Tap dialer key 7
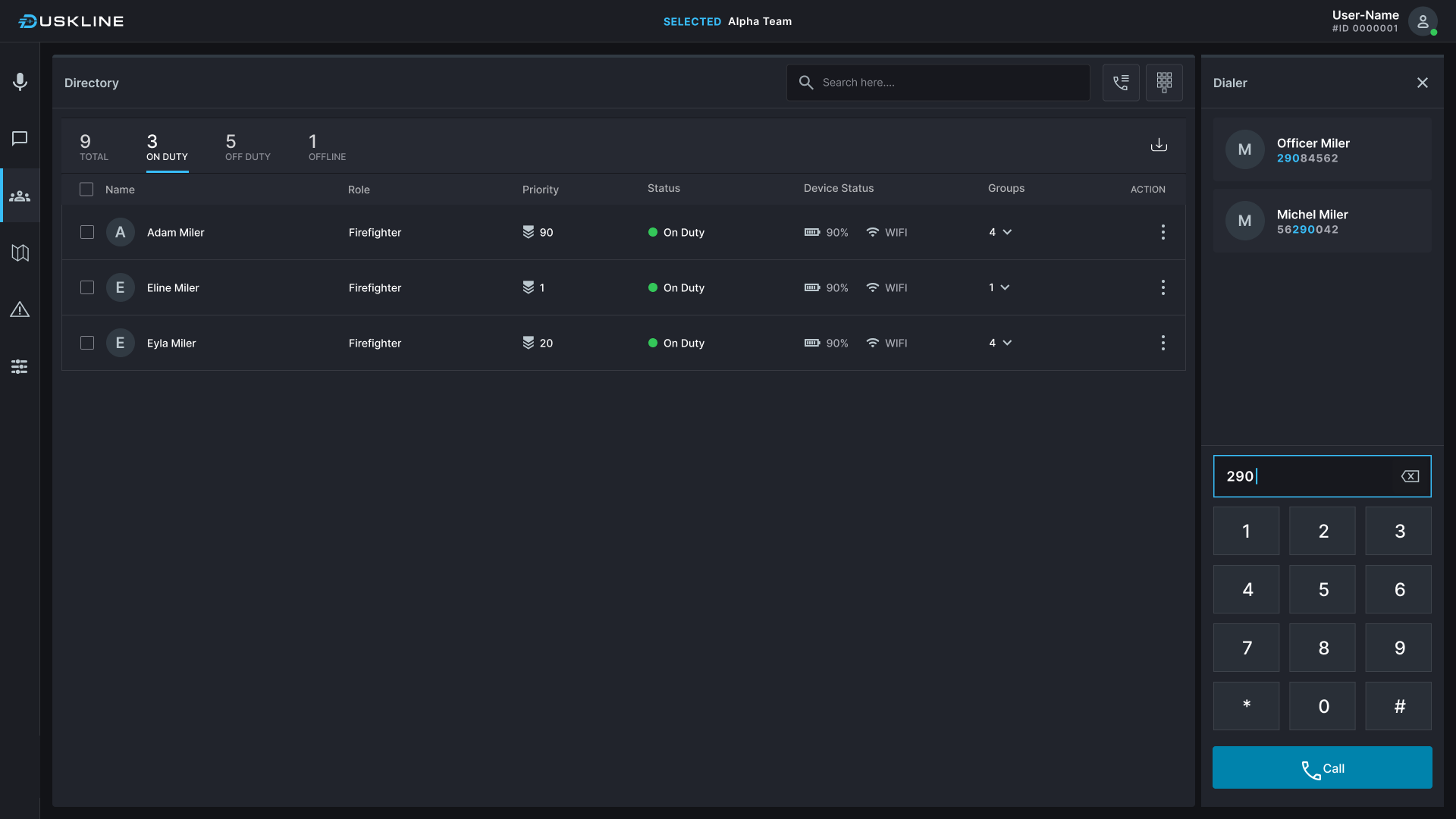 (x=1246, y=648)
